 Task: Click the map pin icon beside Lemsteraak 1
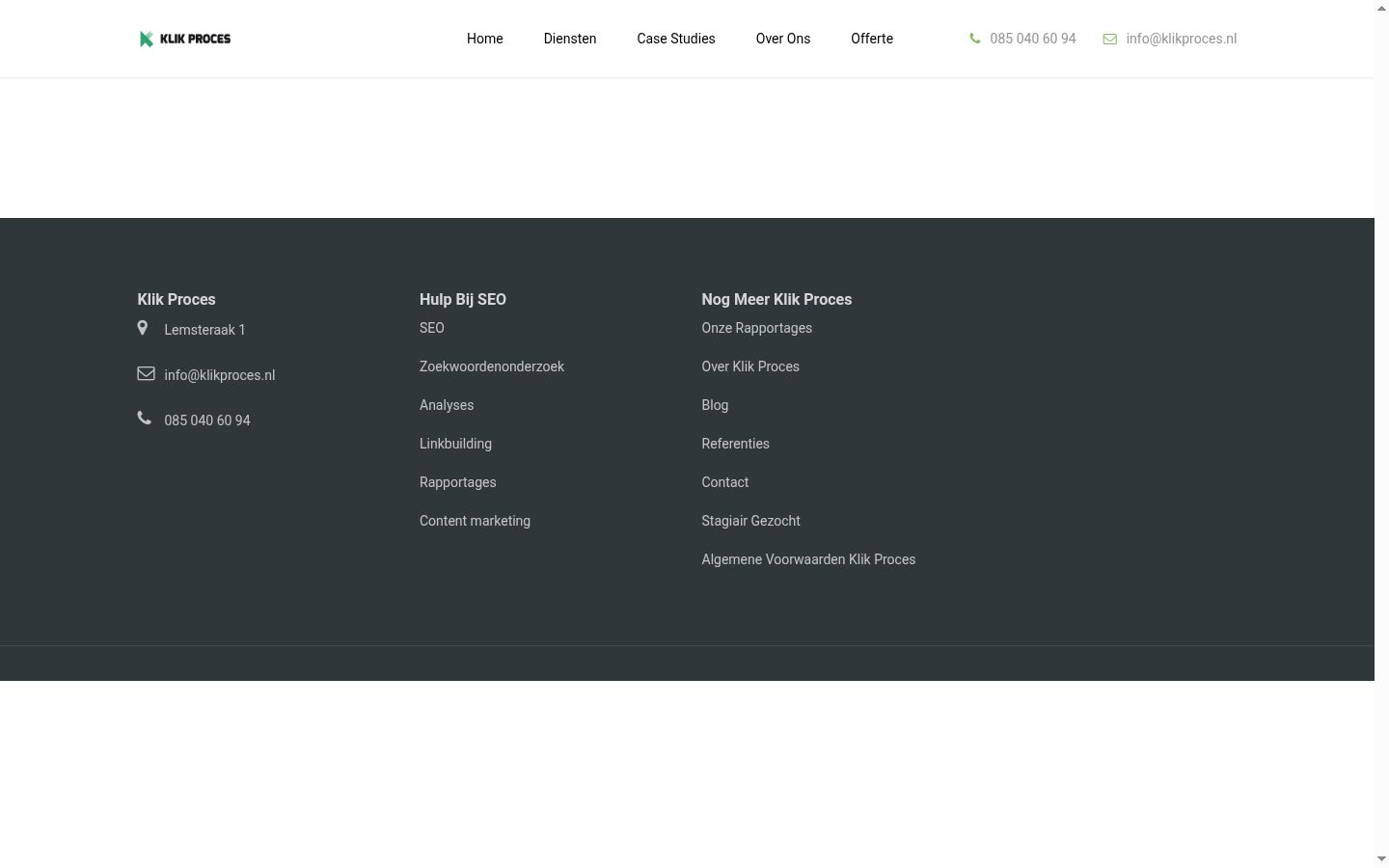(x=143, y=328)
